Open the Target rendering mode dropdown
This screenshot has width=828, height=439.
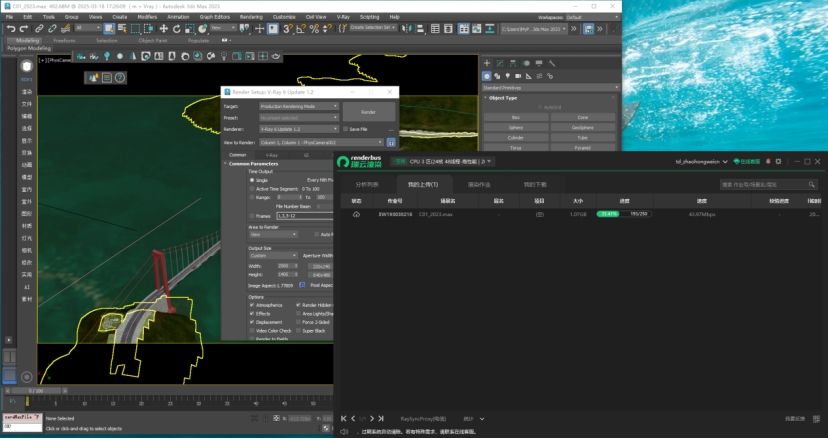pyautogui.click(x=298, y=105)
